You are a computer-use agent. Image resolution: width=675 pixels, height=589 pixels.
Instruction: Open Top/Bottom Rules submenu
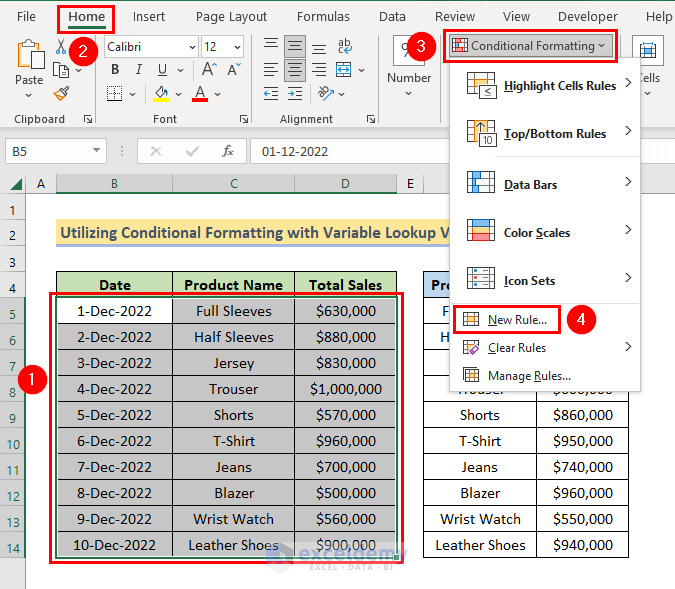pyautogui.click(x=545, y=133)
